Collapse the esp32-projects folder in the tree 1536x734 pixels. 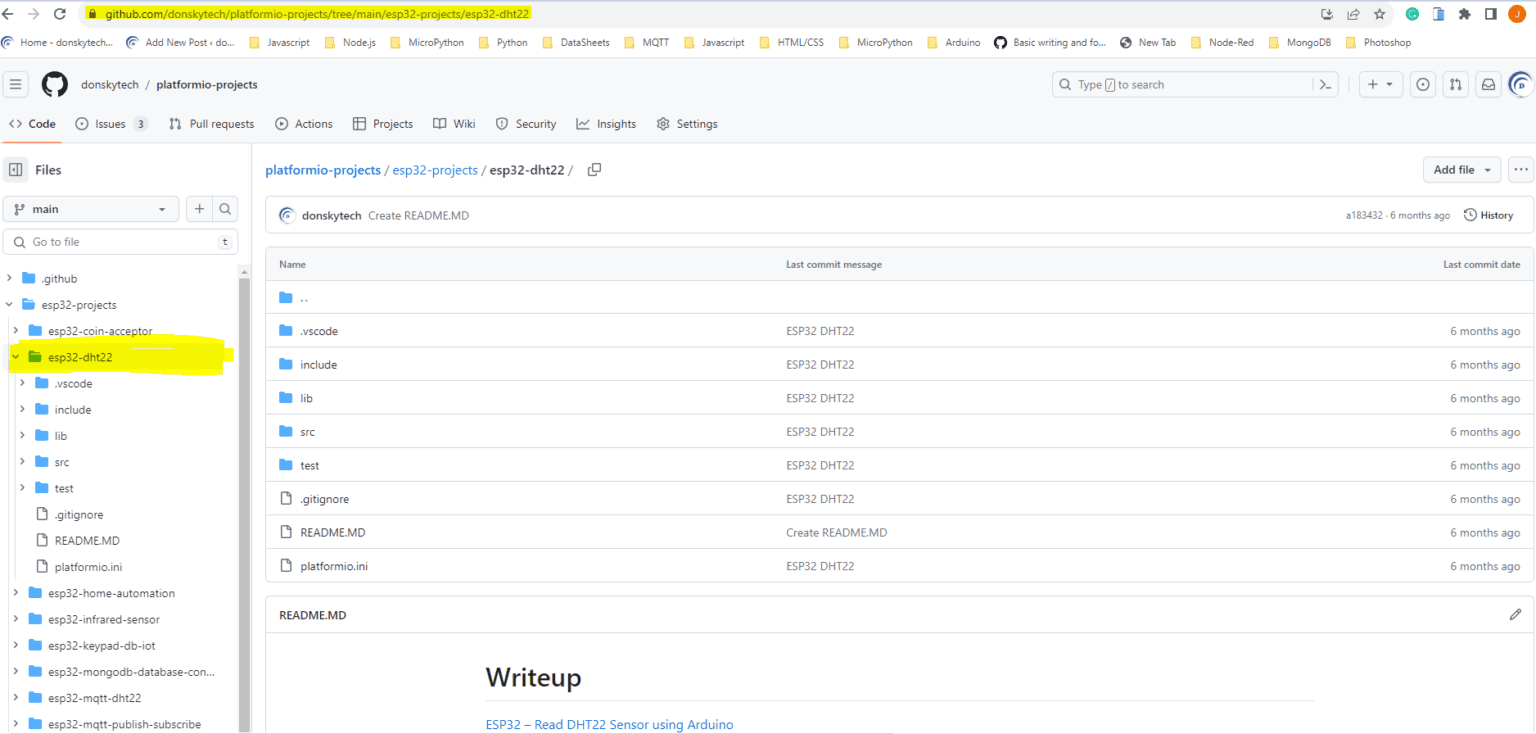(x=10, y=304)
